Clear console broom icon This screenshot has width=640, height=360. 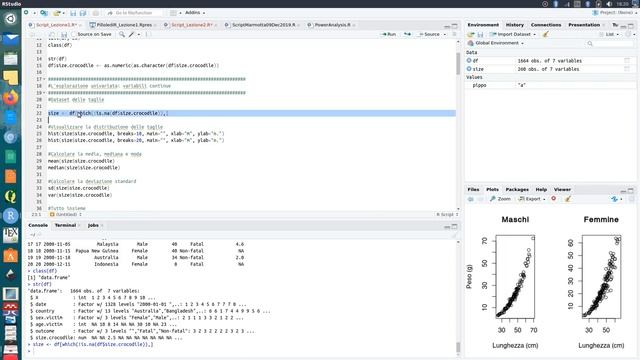[454, 235]
